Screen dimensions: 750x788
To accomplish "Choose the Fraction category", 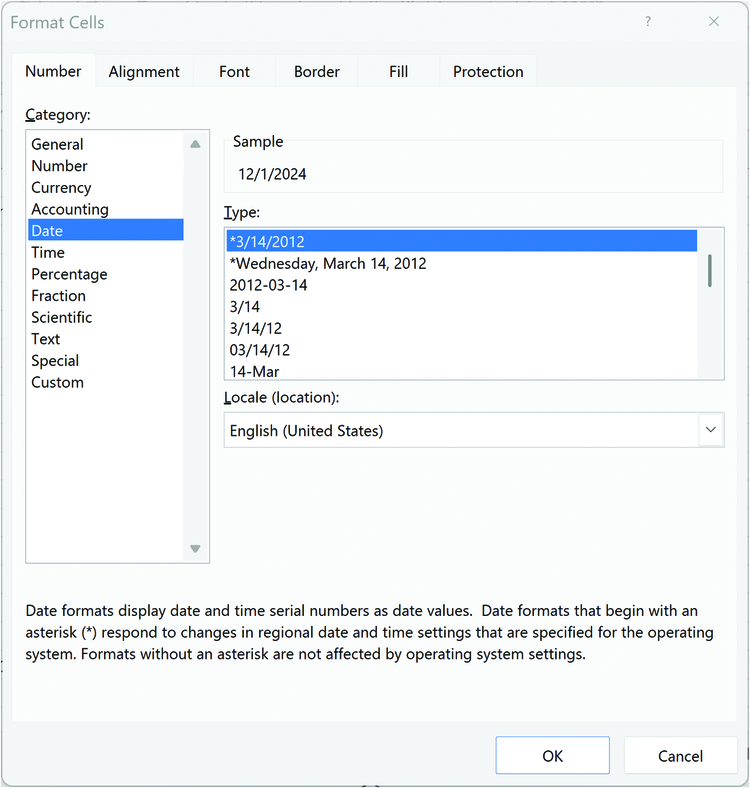I will [106, 296].
